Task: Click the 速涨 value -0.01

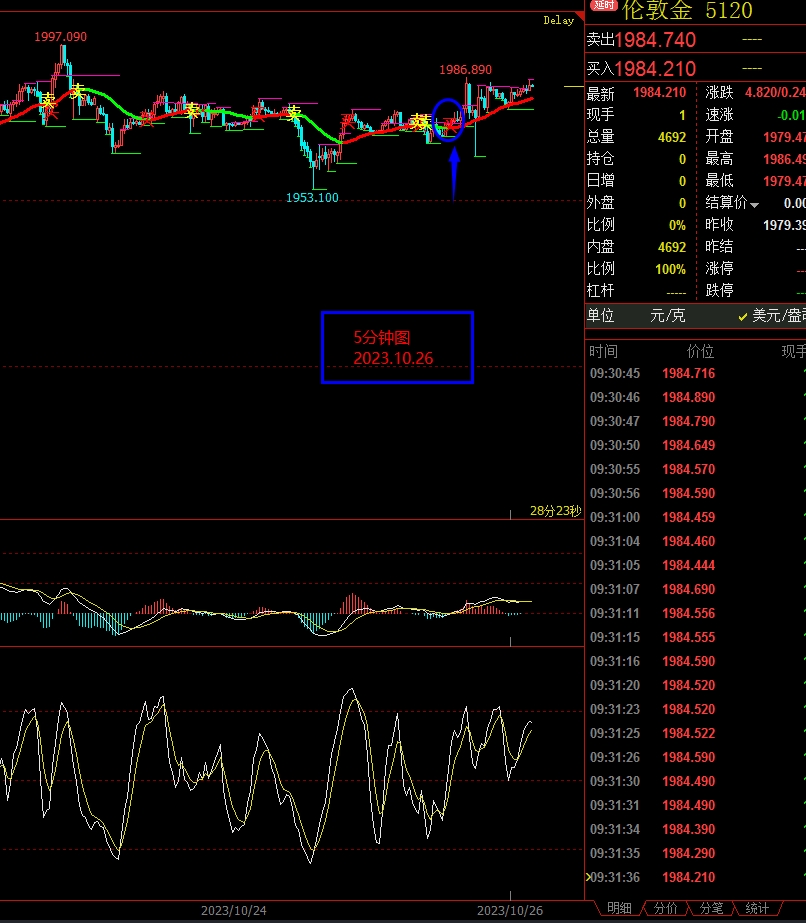Action: click(x=791, y=115)
